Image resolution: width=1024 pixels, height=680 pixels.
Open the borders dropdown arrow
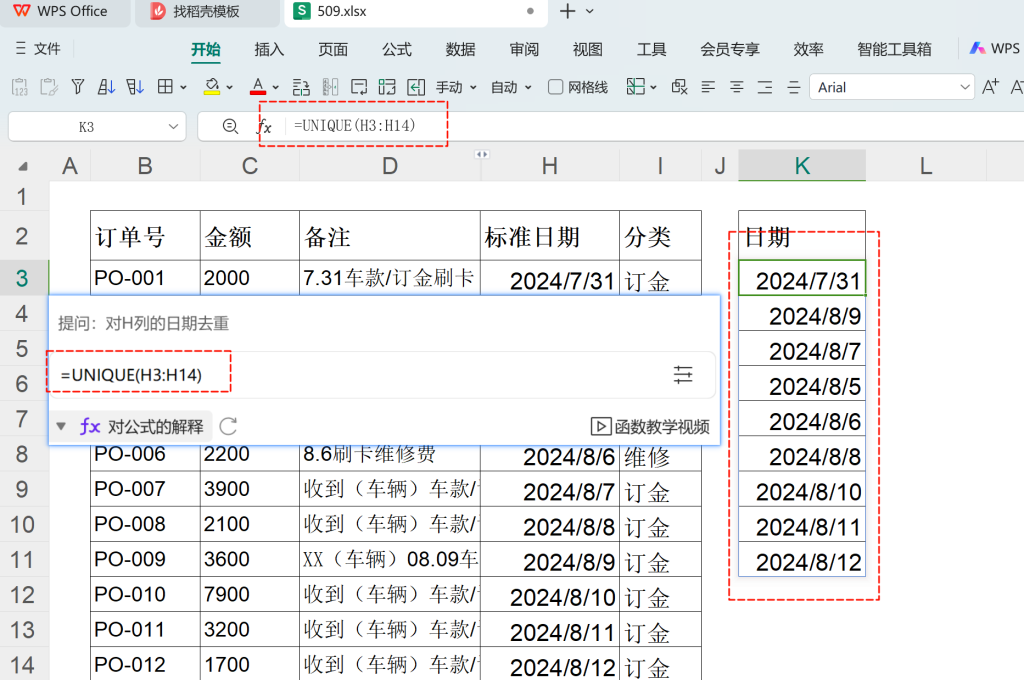184,88
